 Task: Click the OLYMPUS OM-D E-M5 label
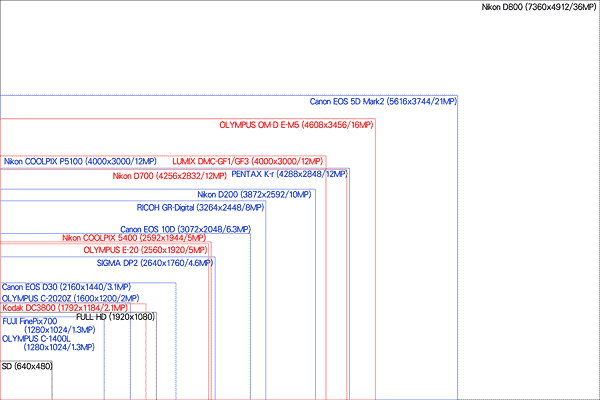point(296,125)
